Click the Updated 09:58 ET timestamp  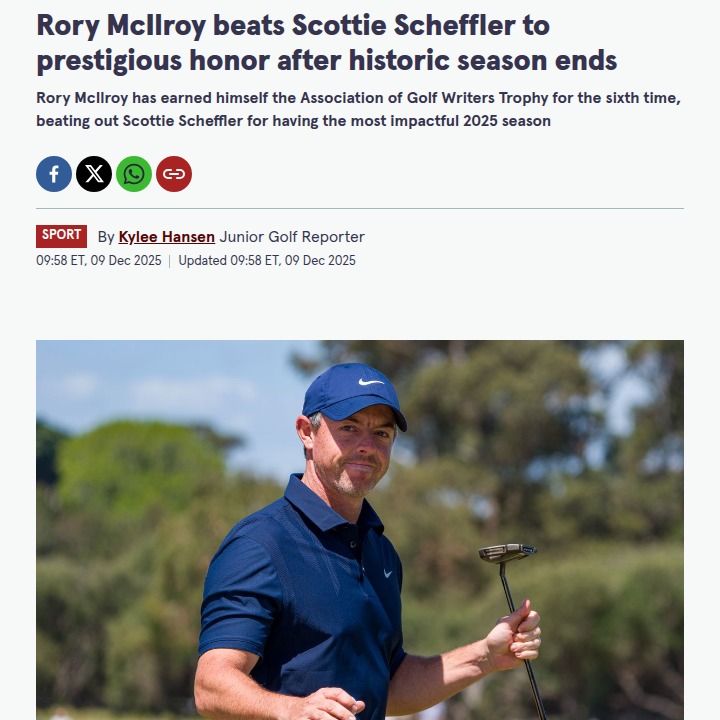coord(267,261)
